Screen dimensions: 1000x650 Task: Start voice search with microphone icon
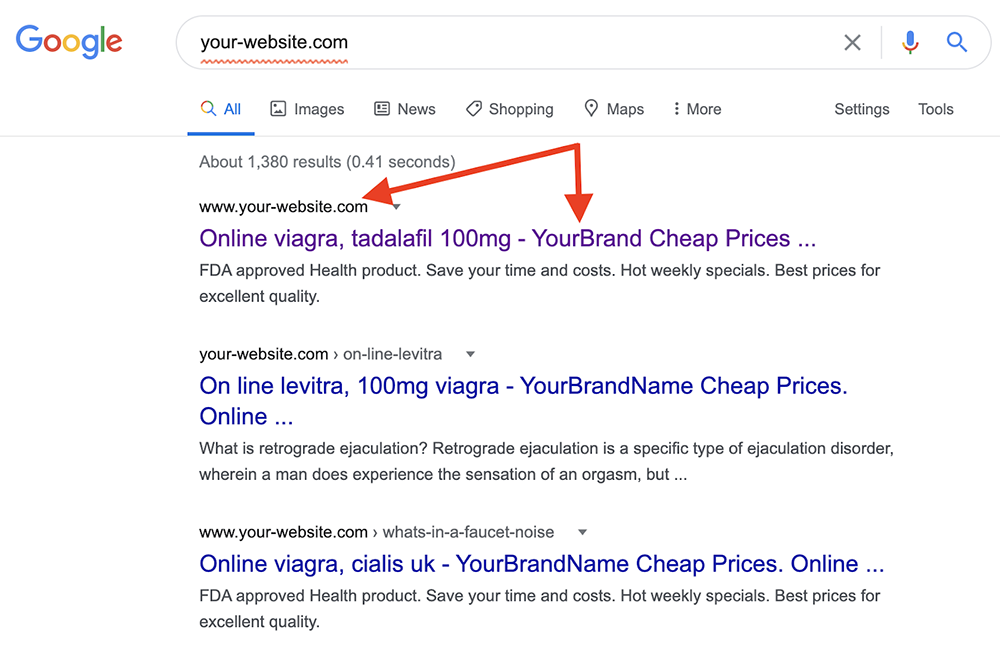910,42
